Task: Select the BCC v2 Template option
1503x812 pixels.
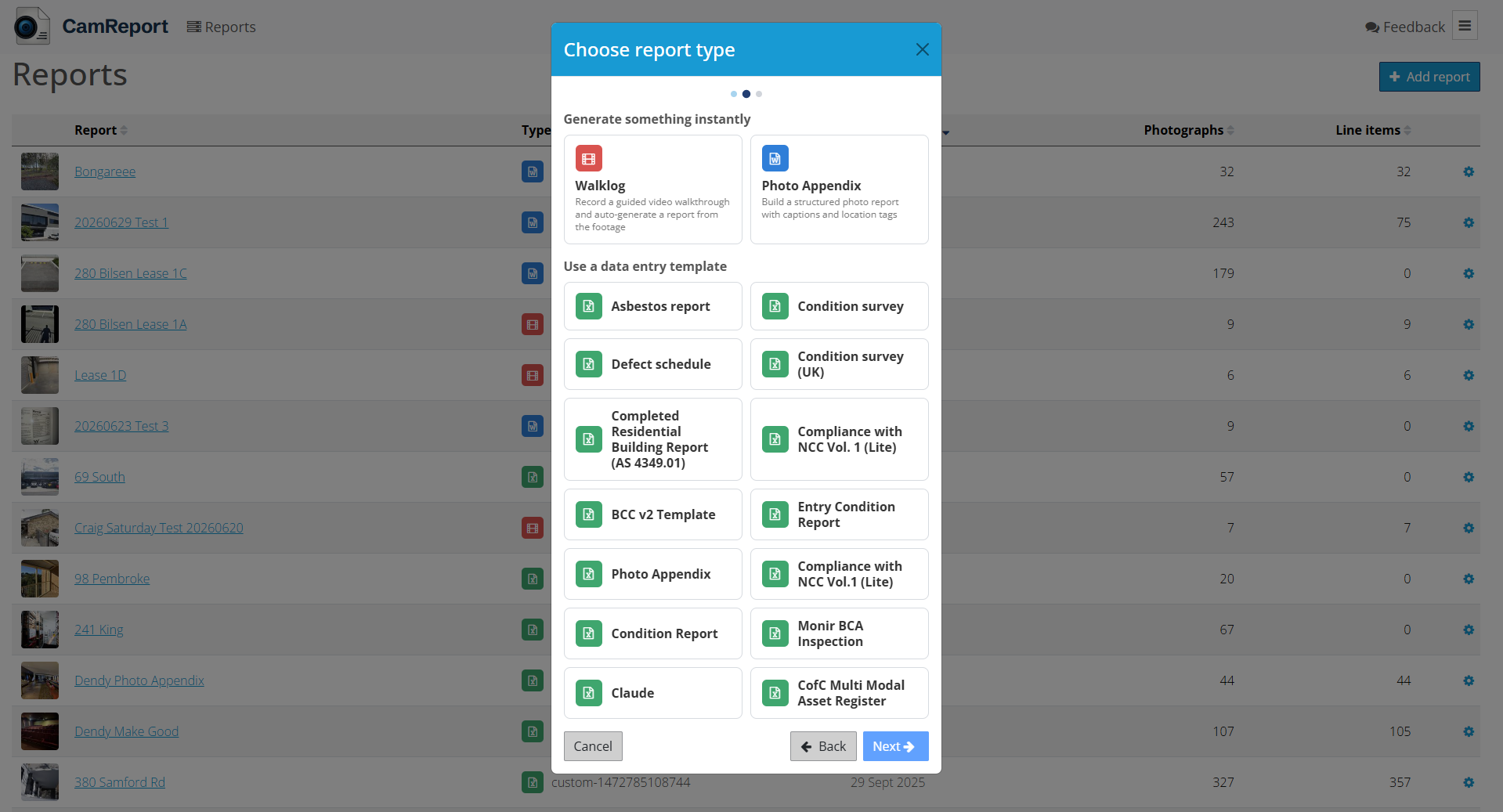Action: (x=652, y=514)
